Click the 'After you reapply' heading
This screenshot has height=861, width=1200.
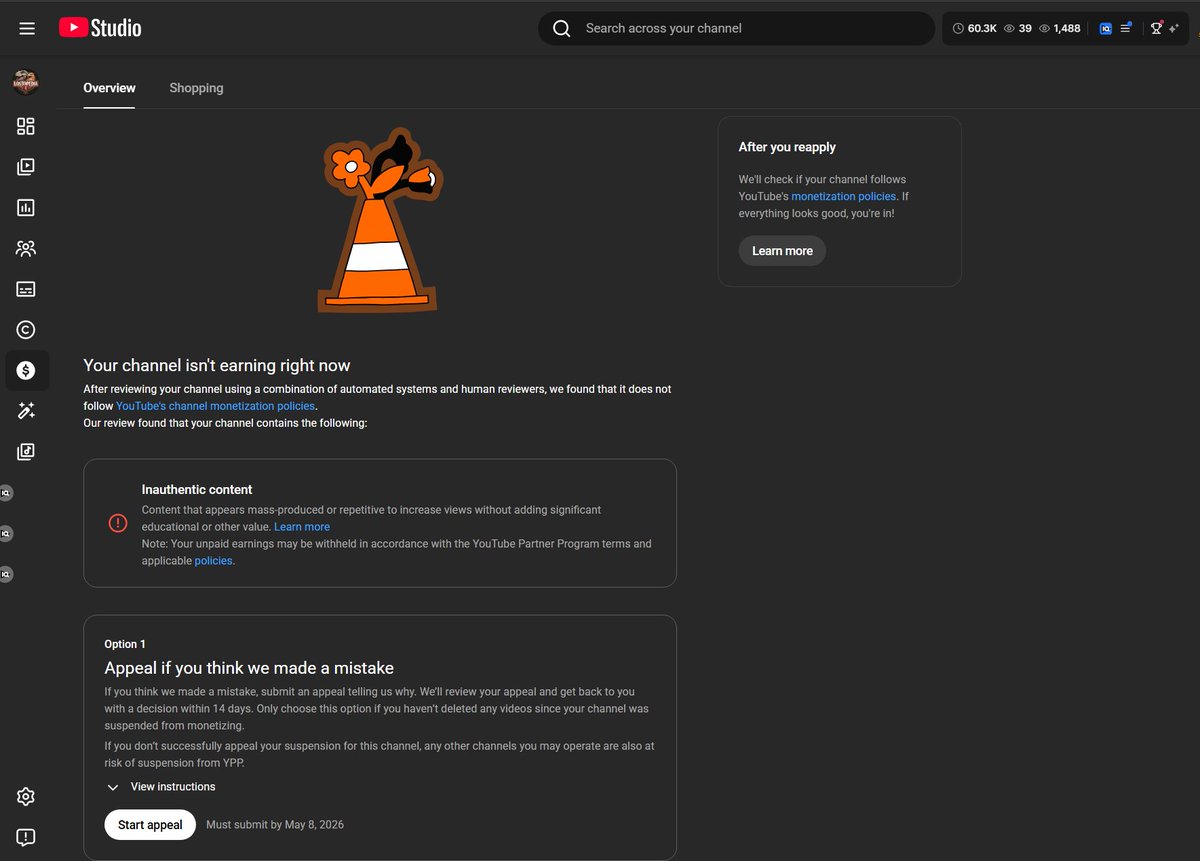tap(787, 147)
